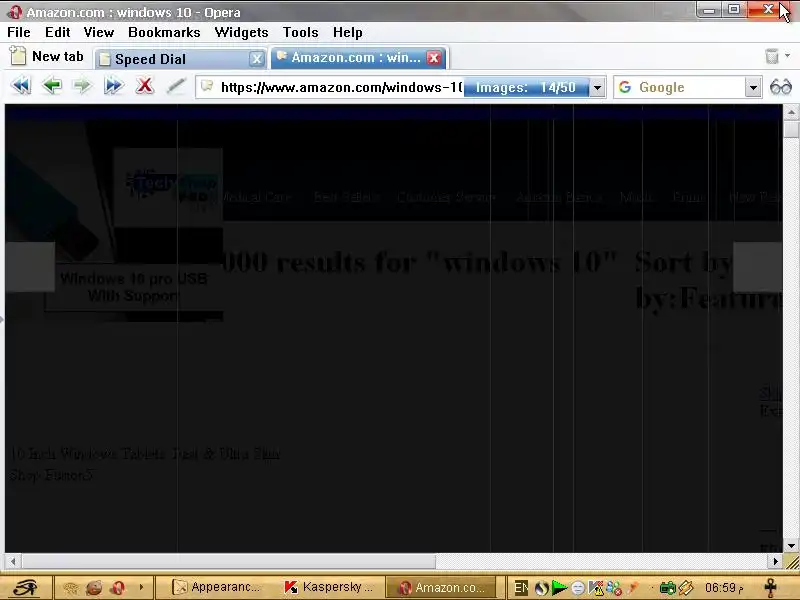800x600 pixels.
Task: Go forward using the green right arrow
Action: (82, 86)
